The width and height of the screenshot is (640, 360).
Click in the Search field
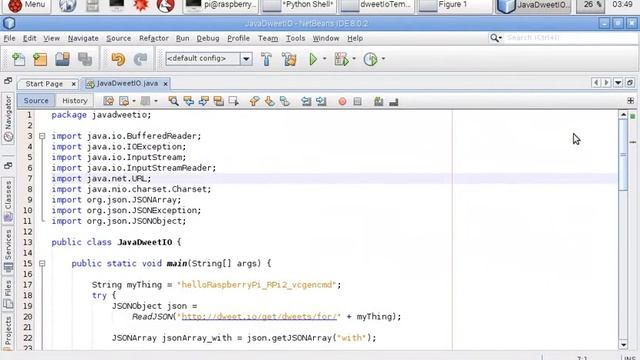tap(571, 38)
